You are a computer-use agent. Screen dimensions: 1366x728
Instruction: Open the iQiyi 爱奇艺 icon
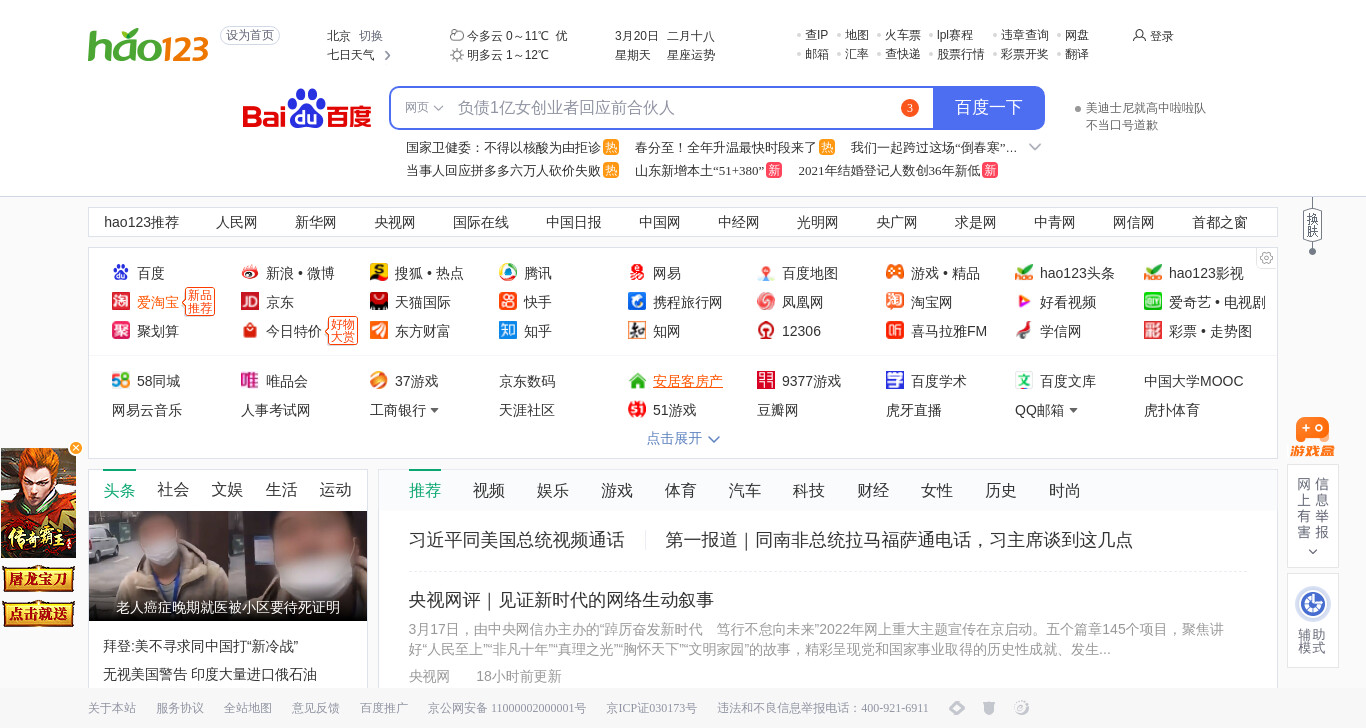pos(1153,302)
